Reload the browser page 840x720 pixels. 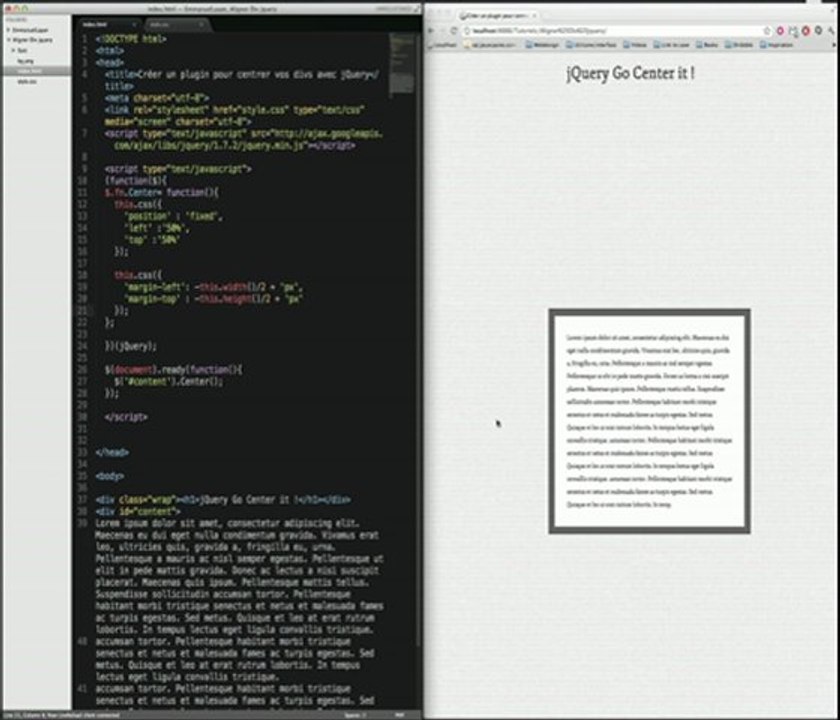[454, 31]
